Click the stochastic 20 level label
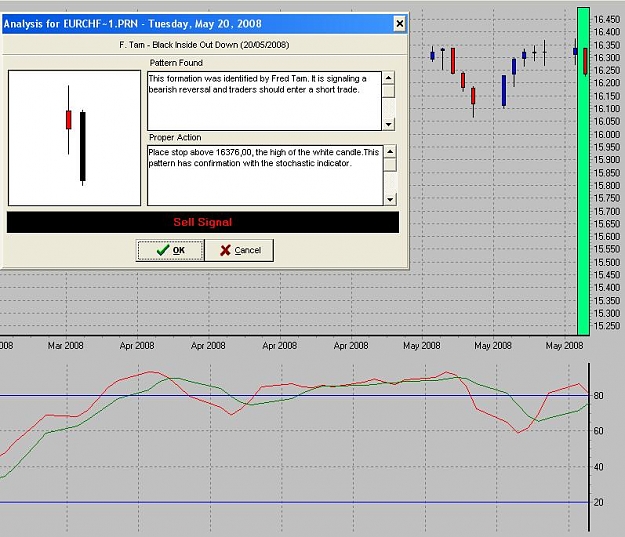 (x=598, y=502)
